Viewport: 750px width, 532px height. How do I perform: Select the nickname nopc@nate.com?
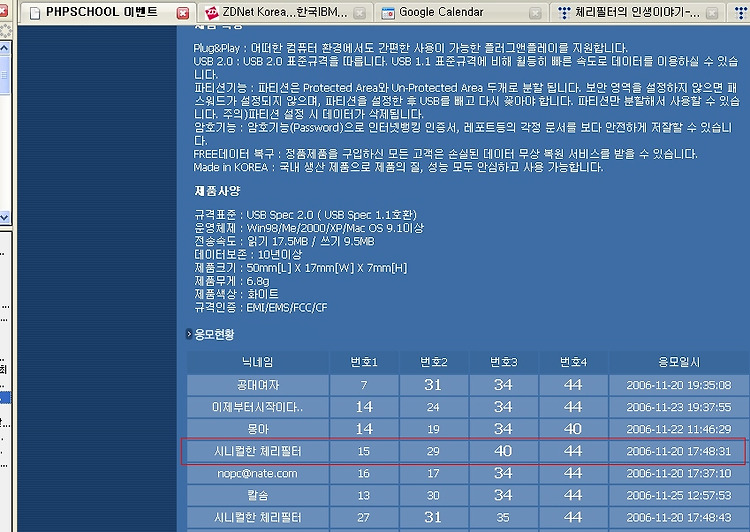click(257, 473)
